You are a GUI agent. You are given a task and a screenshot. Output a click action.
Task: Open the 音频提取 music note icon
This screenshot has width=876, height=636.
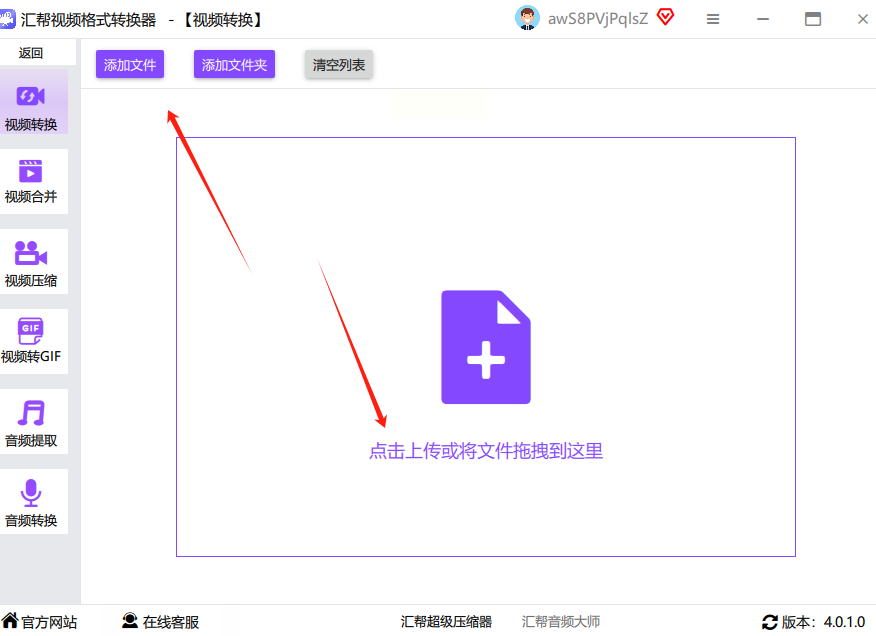31,413
